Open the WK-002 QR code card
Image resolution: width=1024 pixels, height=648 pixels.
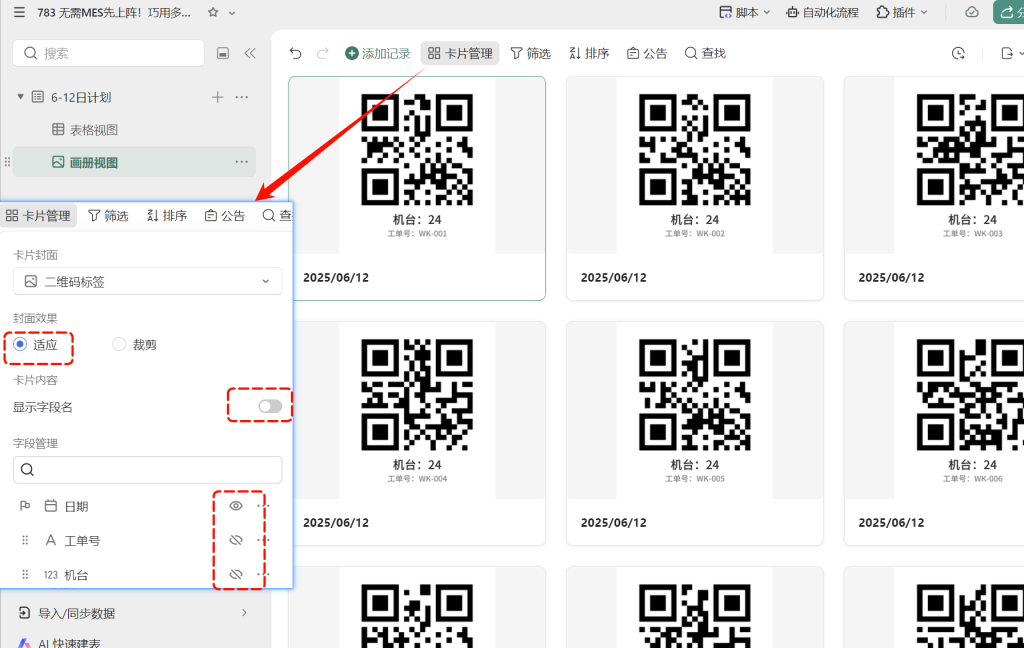[x=695, y=188]
